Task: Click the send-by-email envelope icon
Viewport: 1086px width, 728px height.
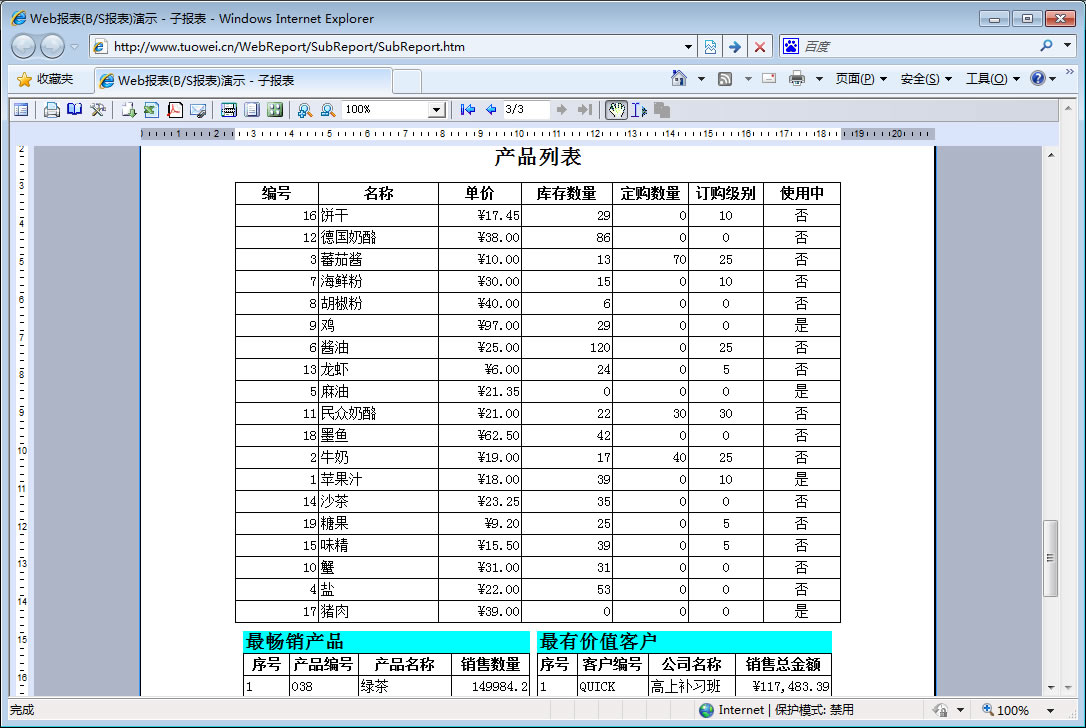Action: click(x=198, y=110)
